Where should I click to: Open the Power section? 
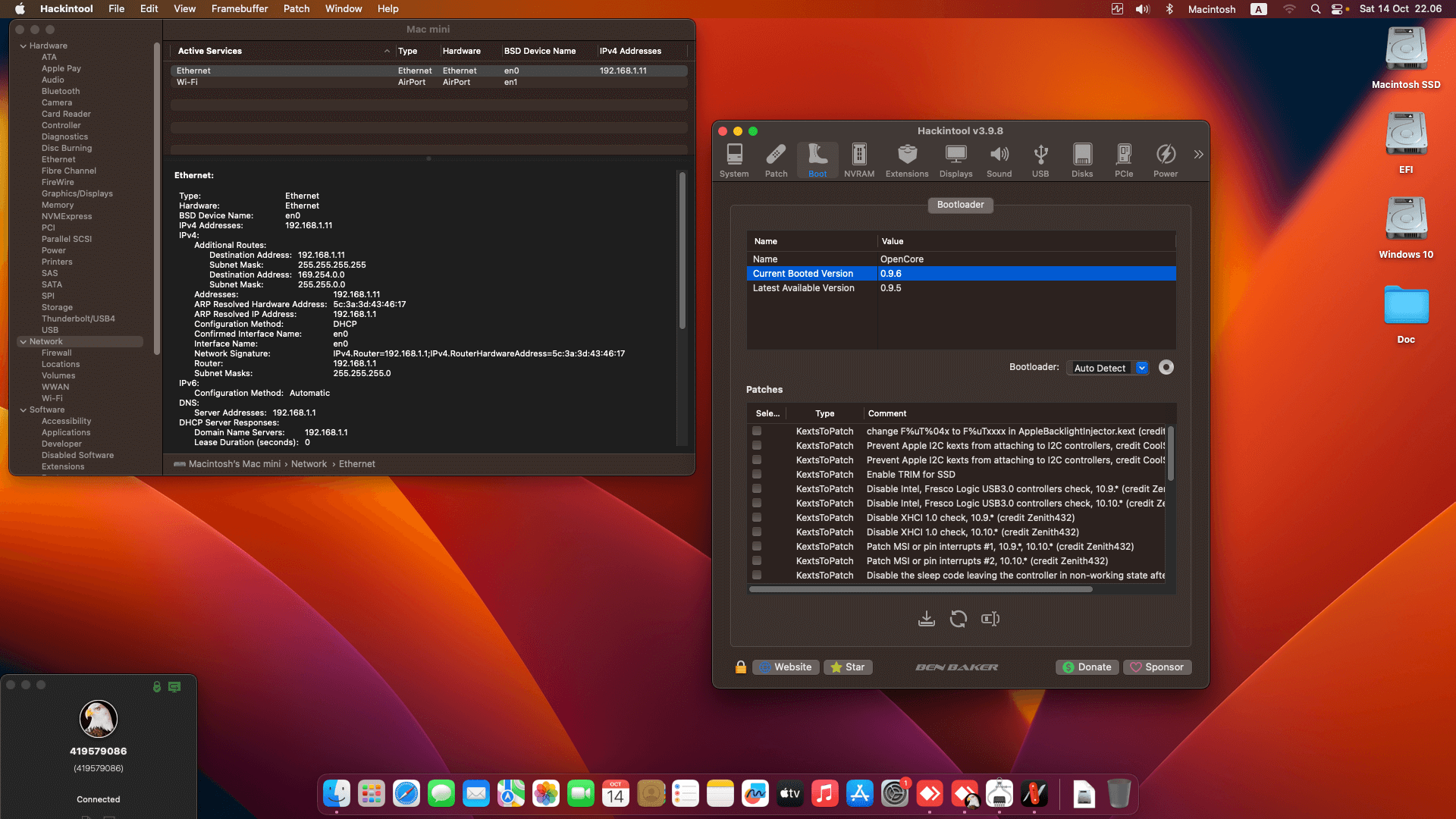1165,159
